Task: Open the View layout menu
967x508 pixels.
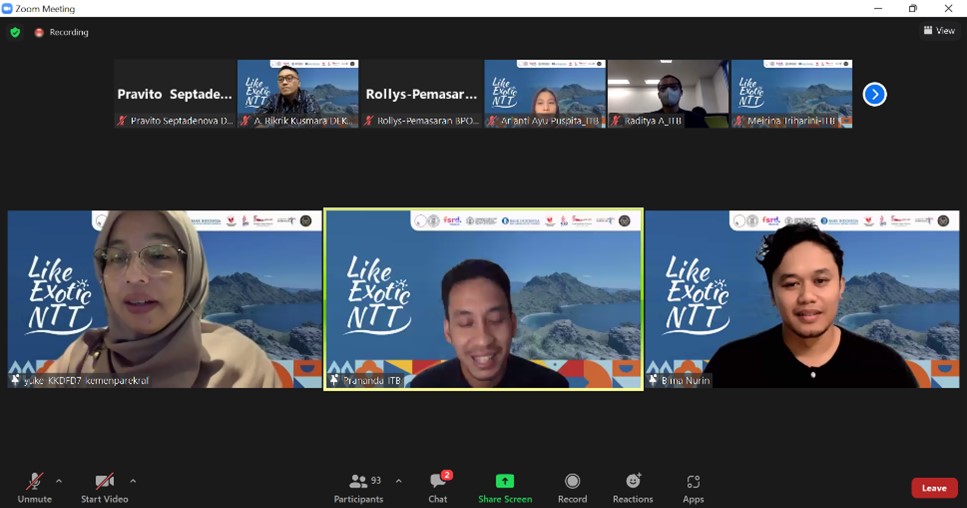Action: (939, 30)
